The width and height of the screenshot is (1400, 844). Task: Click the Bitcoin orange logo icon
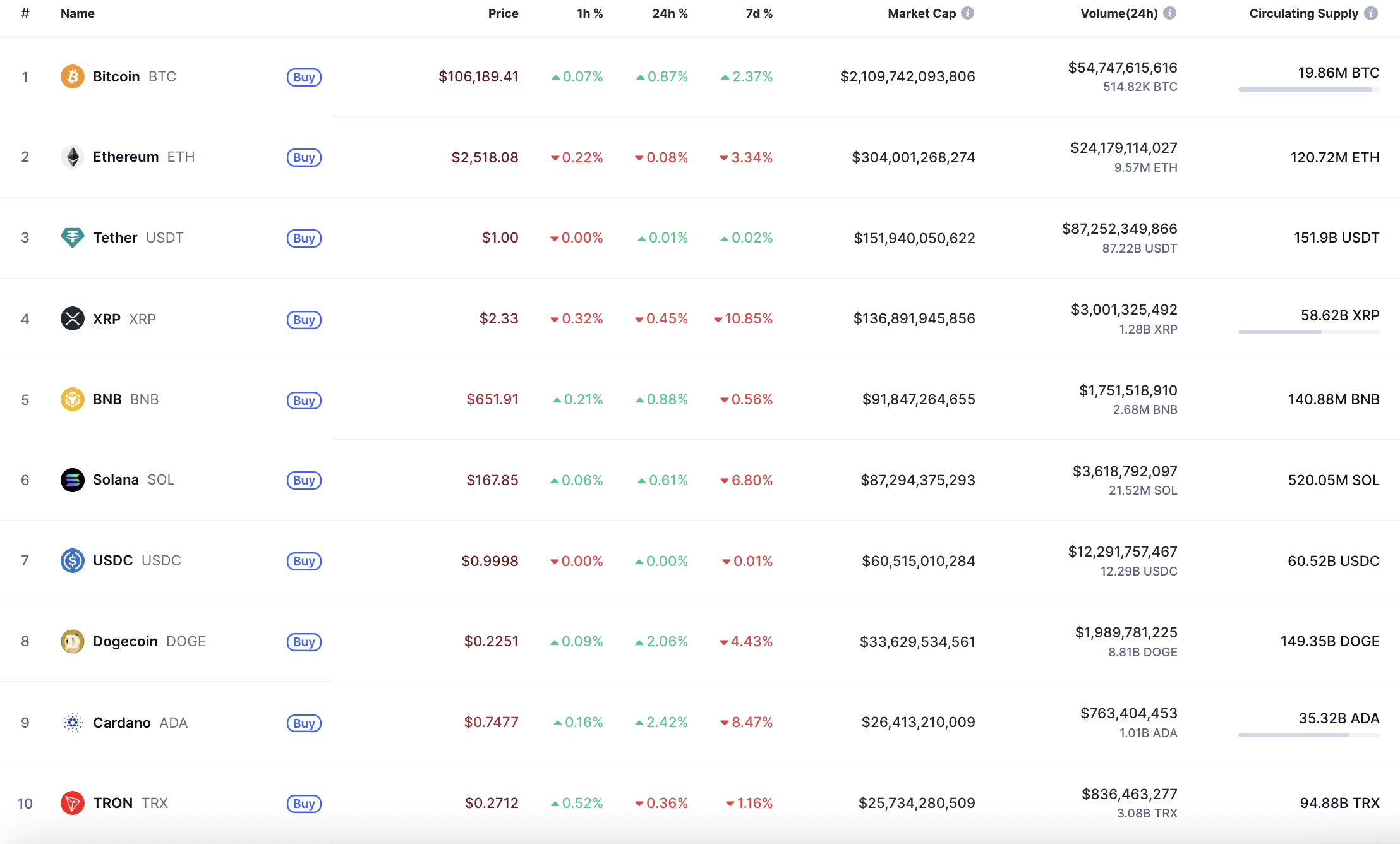73,76
